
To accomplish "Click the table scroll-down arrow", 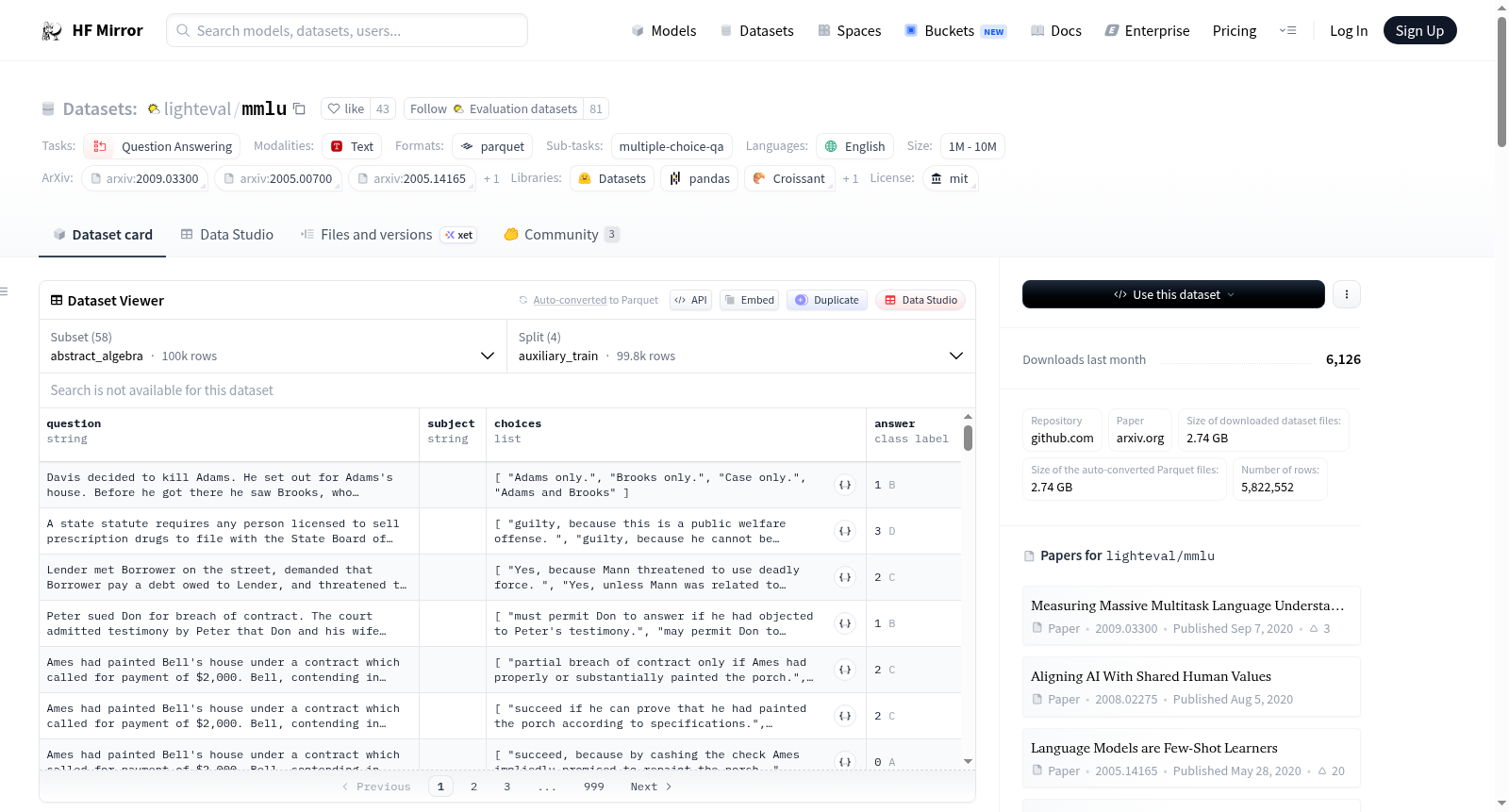I will pyautogui.click(x=968, y=761).
